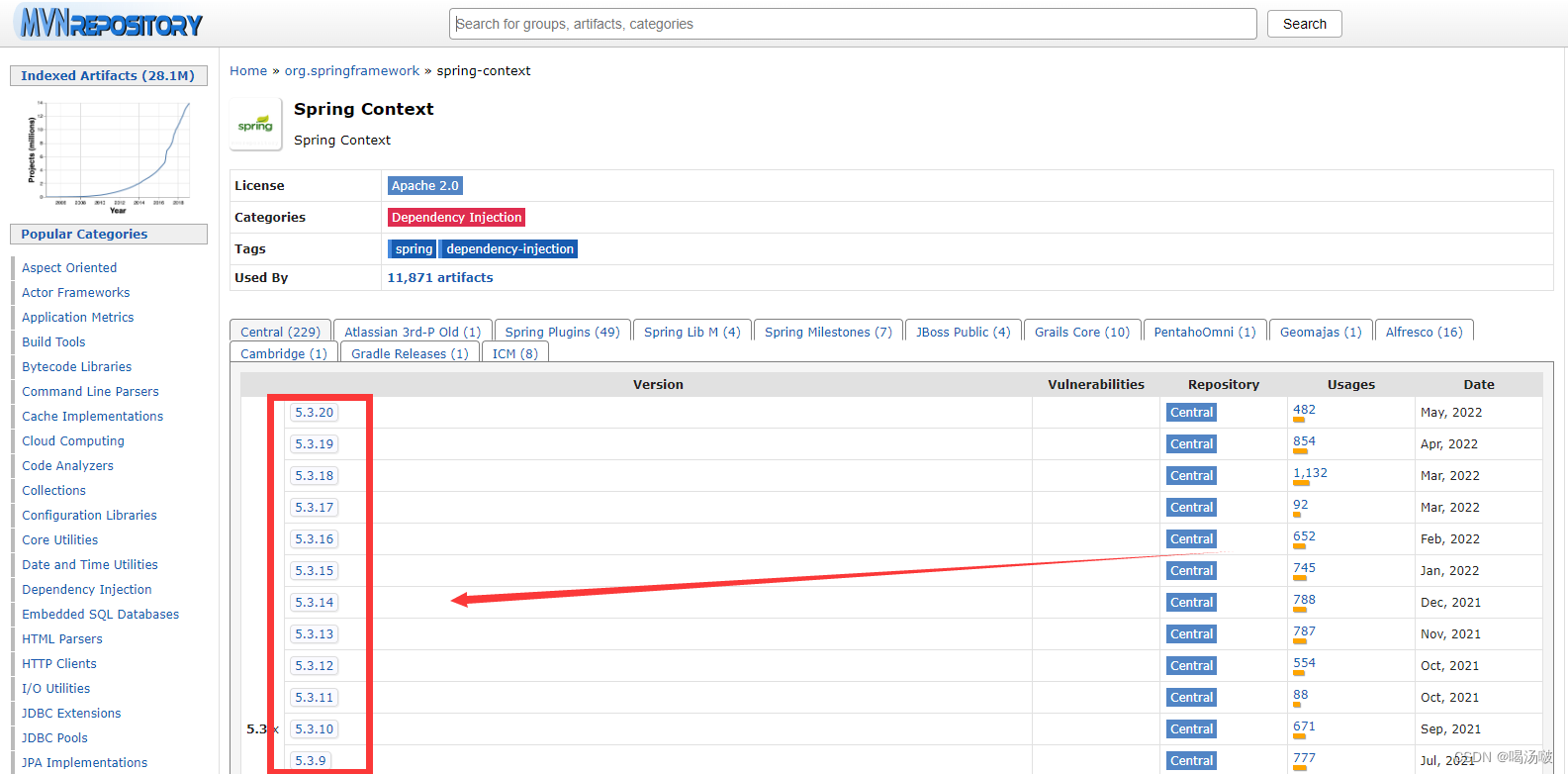Viewport: 1568px width, 774px height.
Task: Open Actor Frameworks category
Action: point(76,293)
